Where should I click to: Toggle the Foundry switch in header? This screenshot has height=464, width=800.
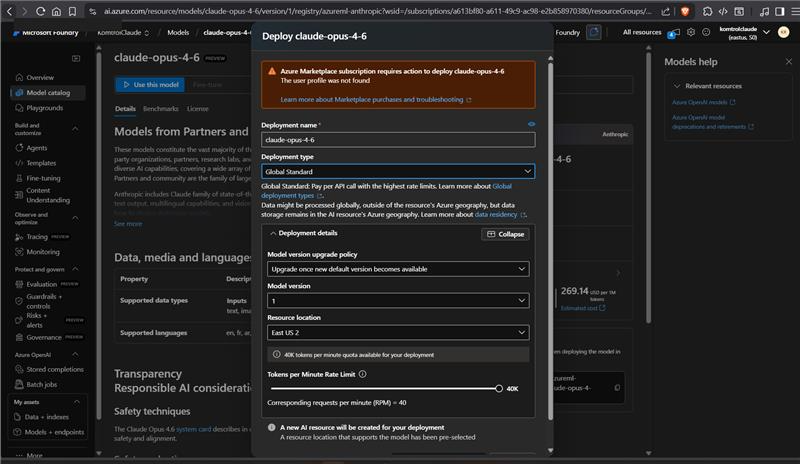pos(593,32)
